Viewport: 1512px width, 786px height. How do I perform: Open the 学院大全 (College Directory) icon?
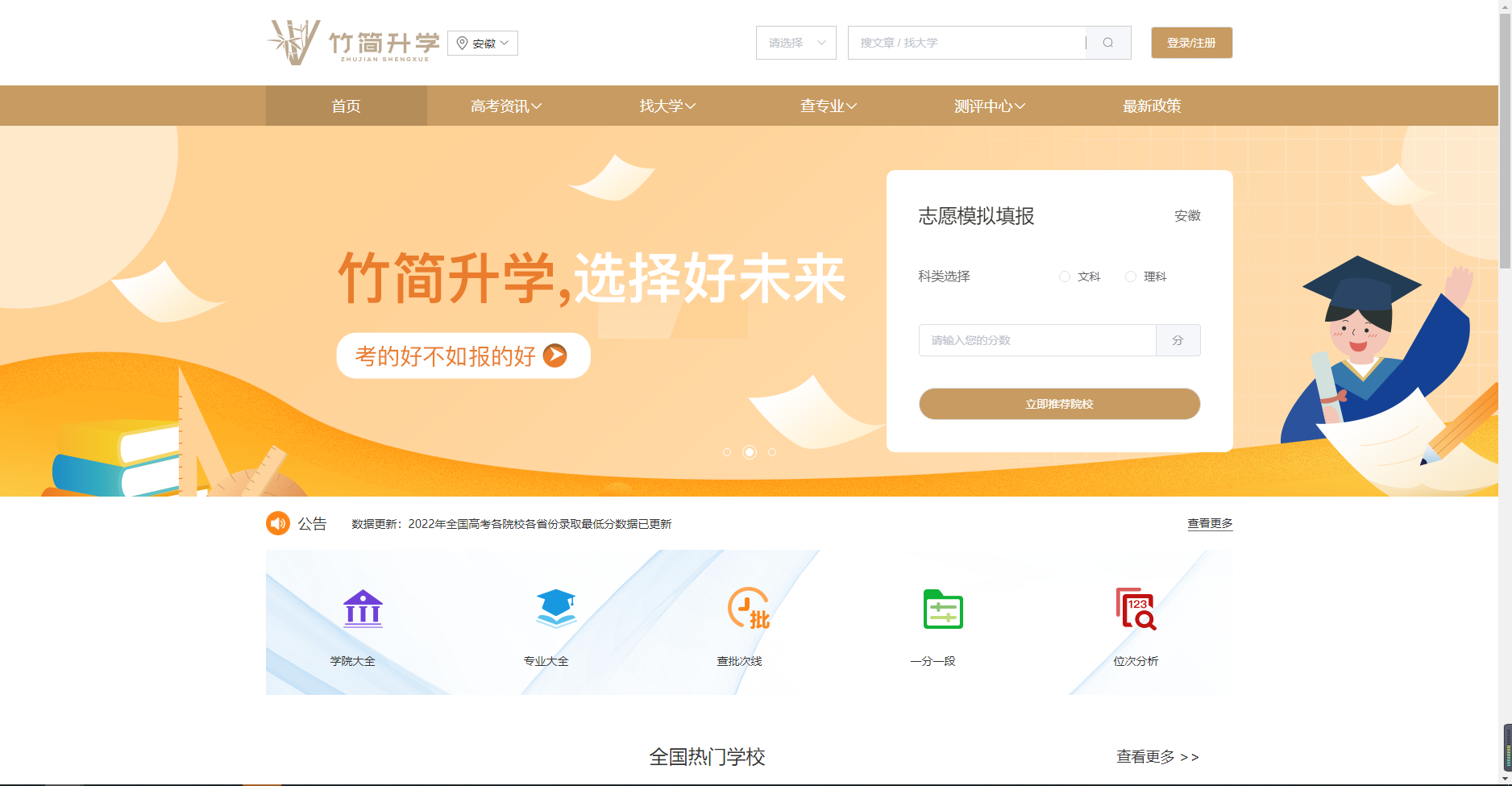363,610
